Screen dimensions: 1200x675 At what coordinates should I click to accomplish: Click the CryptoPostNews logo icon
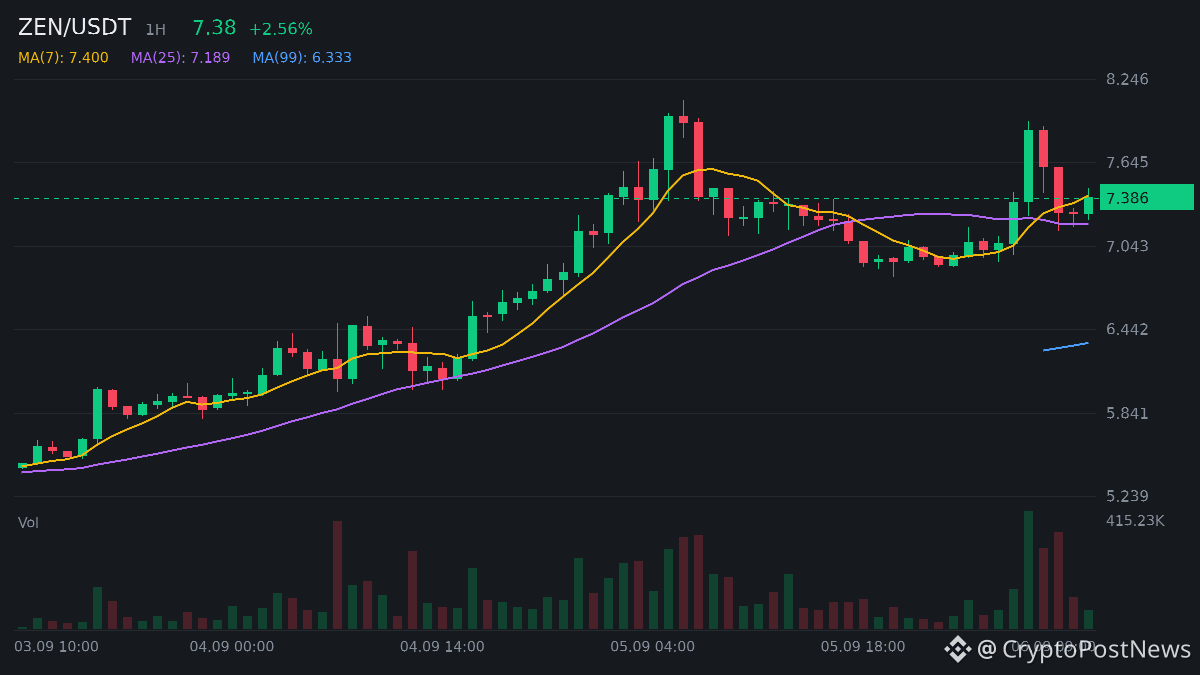pos(958,649)
